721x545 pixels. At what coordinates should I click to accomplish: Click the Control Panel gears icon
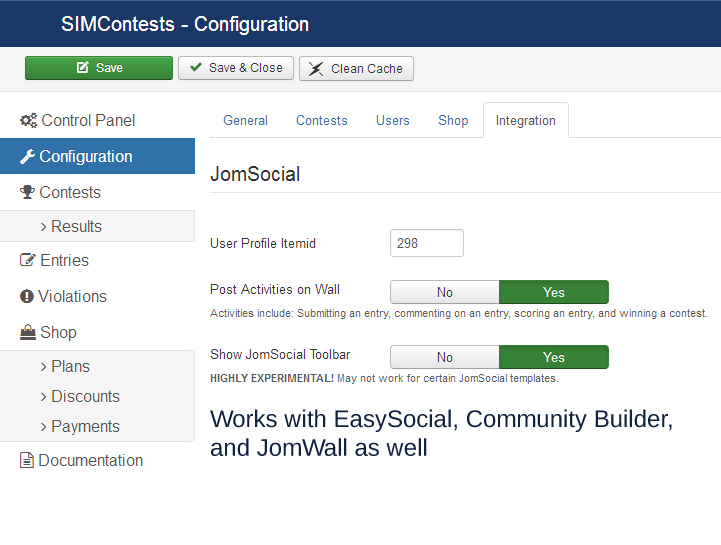point(28,120)
